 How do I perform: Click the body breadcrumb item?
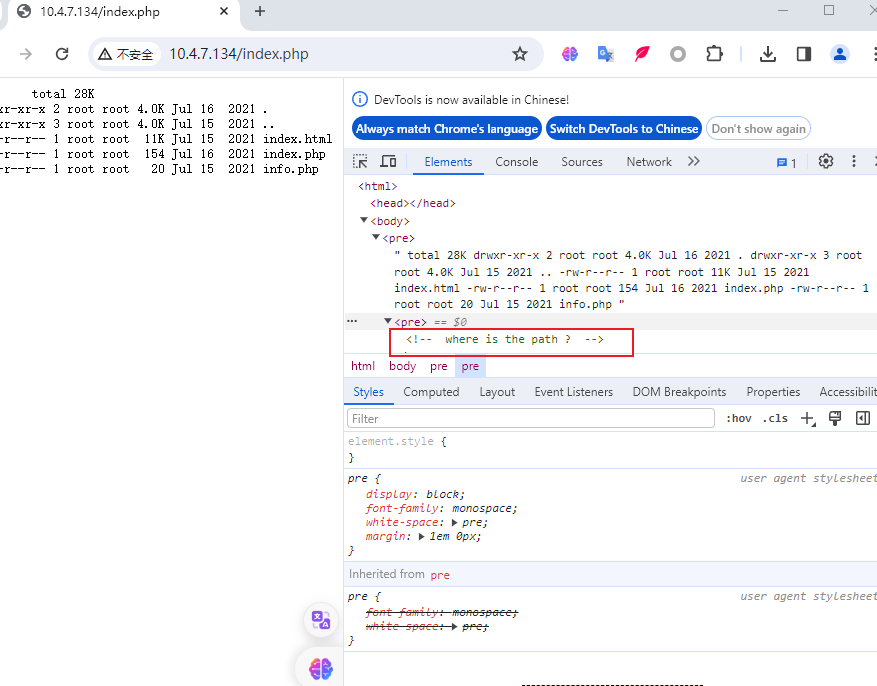click(403, 366)
